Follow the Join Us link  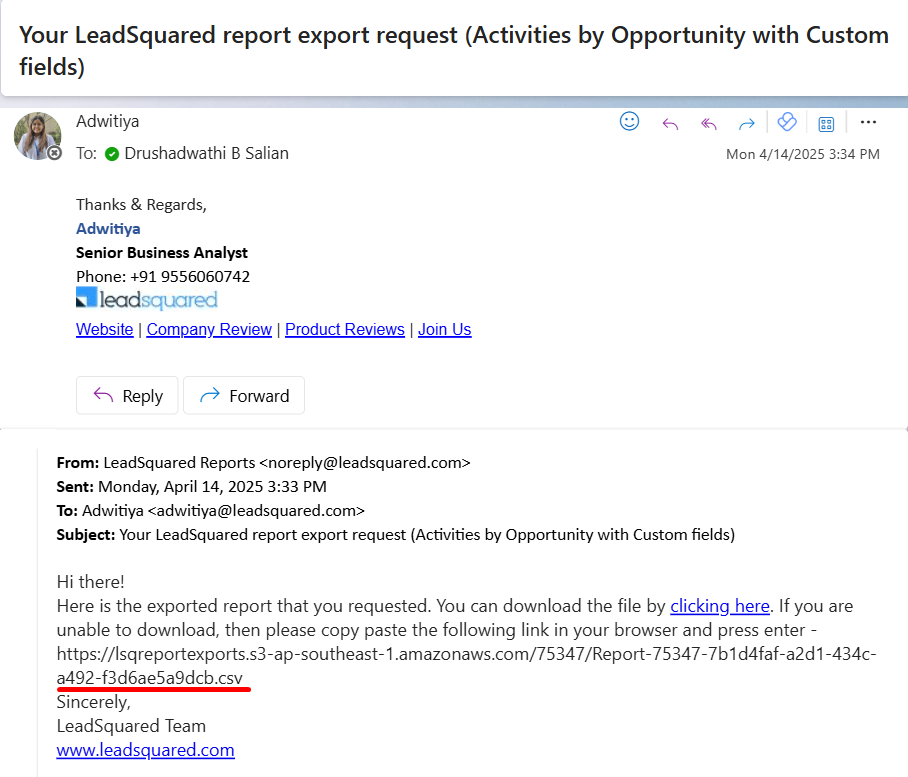click(x=444, y=330)
